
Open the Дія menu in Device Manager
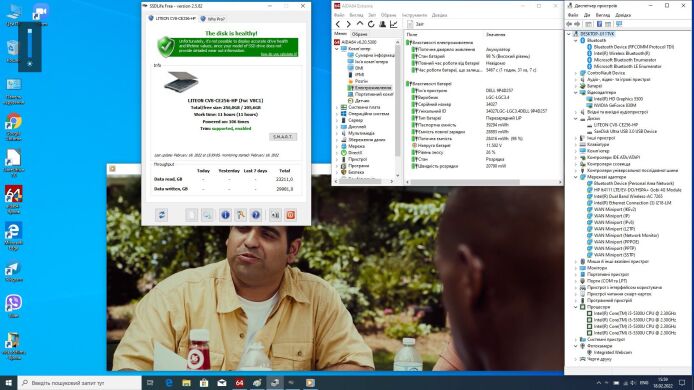tap(587, 15)
